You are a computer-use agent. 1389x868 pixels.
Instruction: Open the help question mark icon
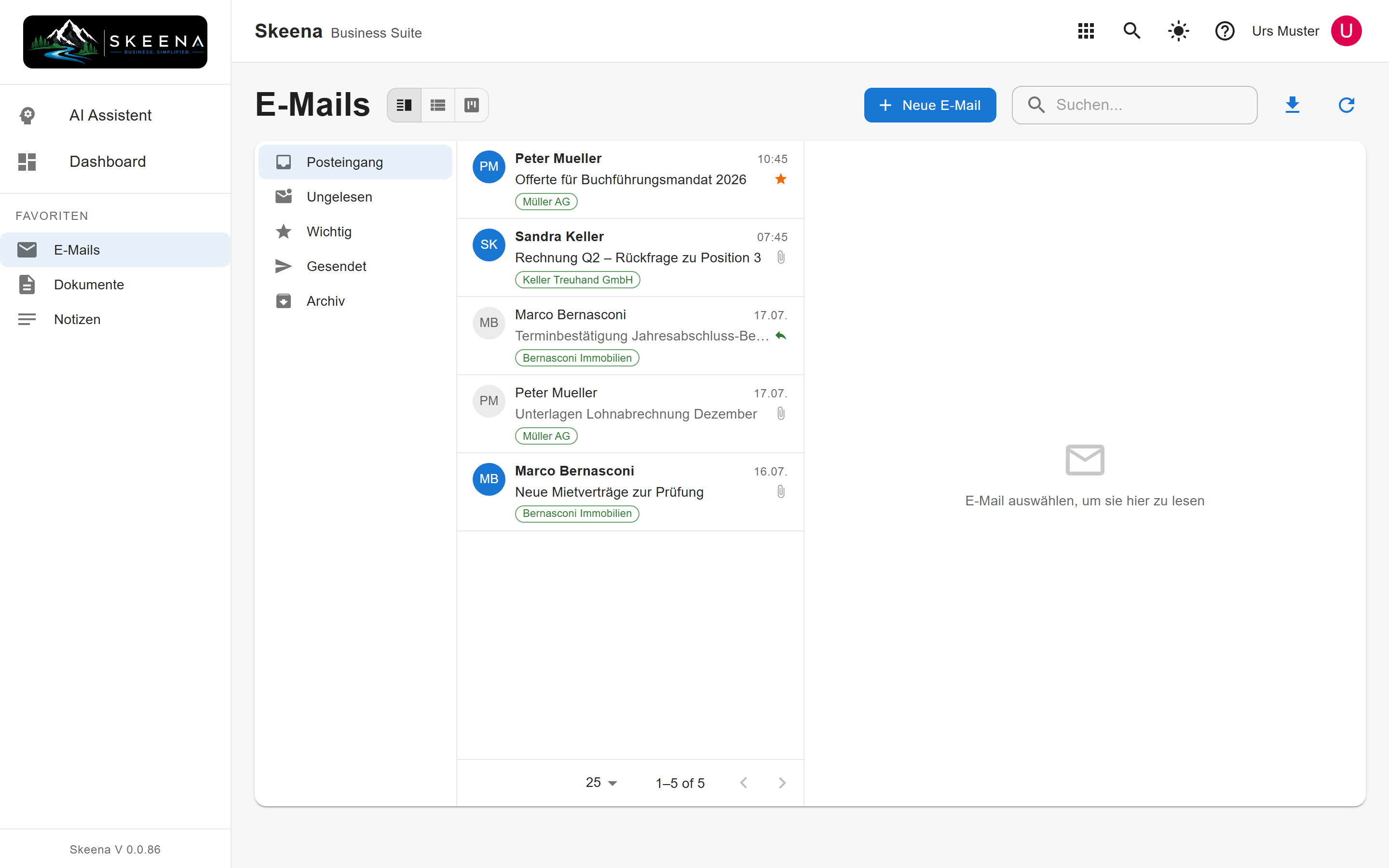pyautogui.click(x=1225, y=31)
